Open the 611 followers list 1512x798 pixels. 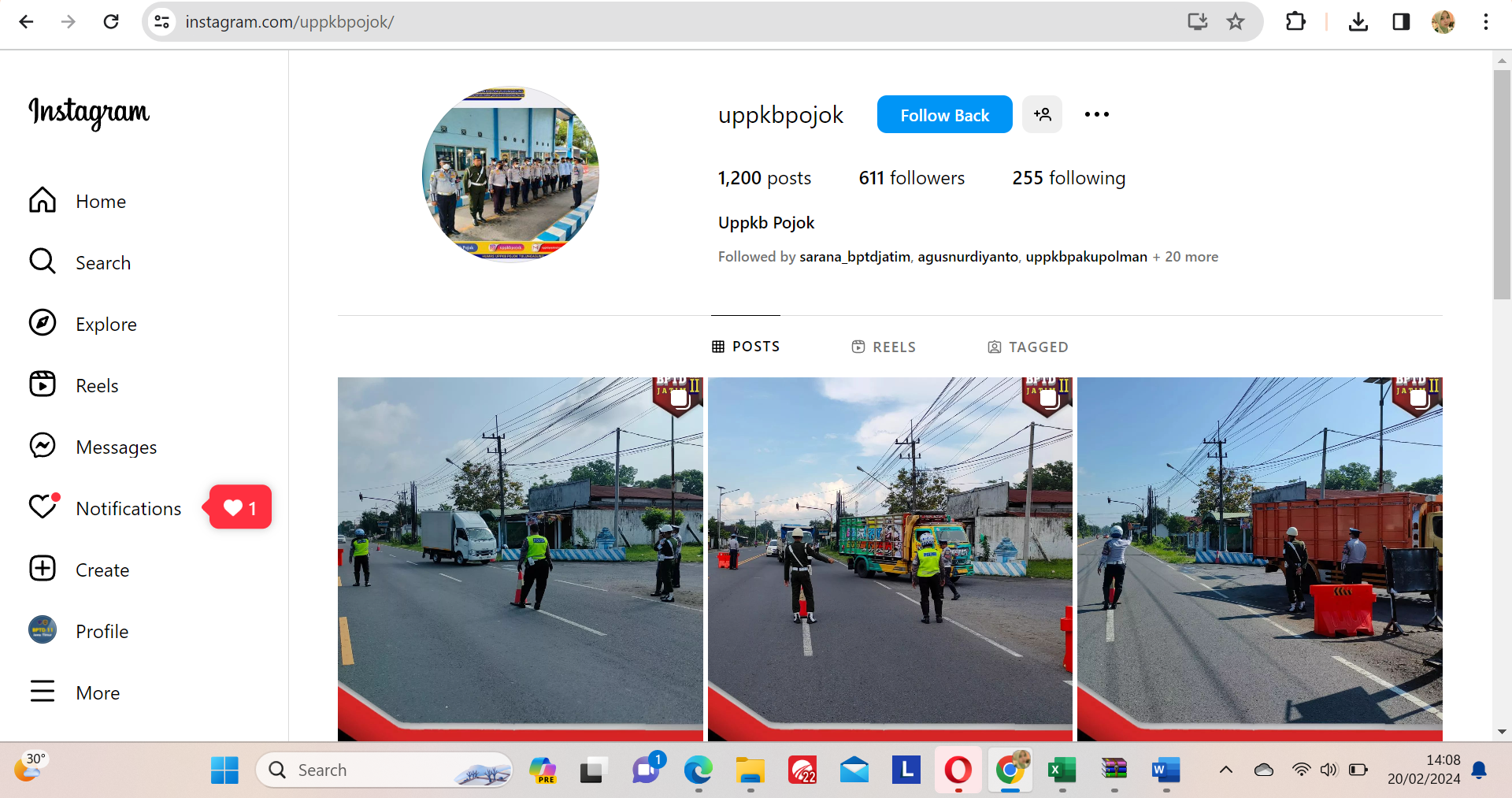tap(911, 178)
